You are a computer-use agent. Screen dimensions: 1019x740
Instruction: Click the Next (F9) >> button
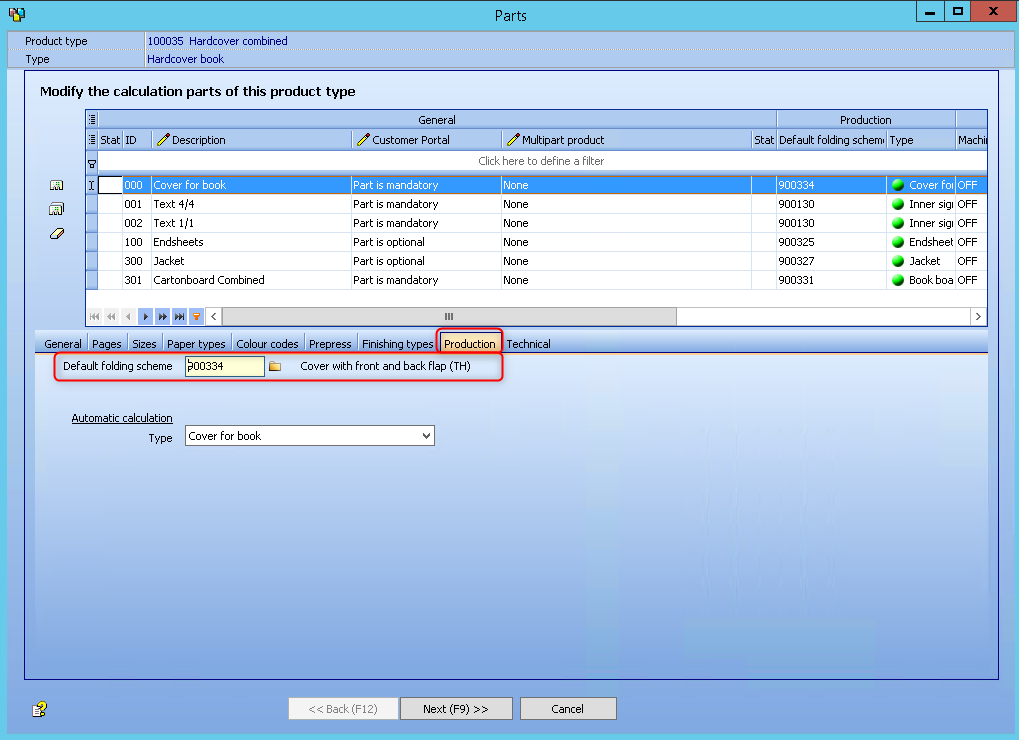[x=456, y=709]
